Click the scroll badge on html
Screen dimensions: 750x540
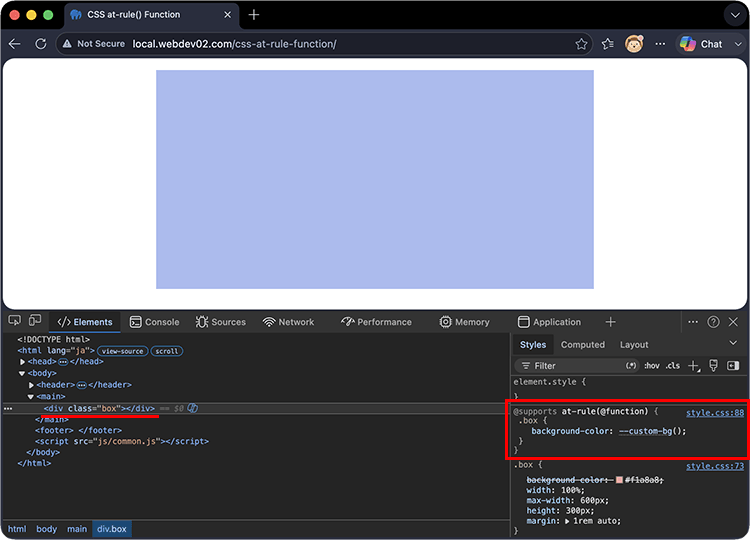pos(167,351)
